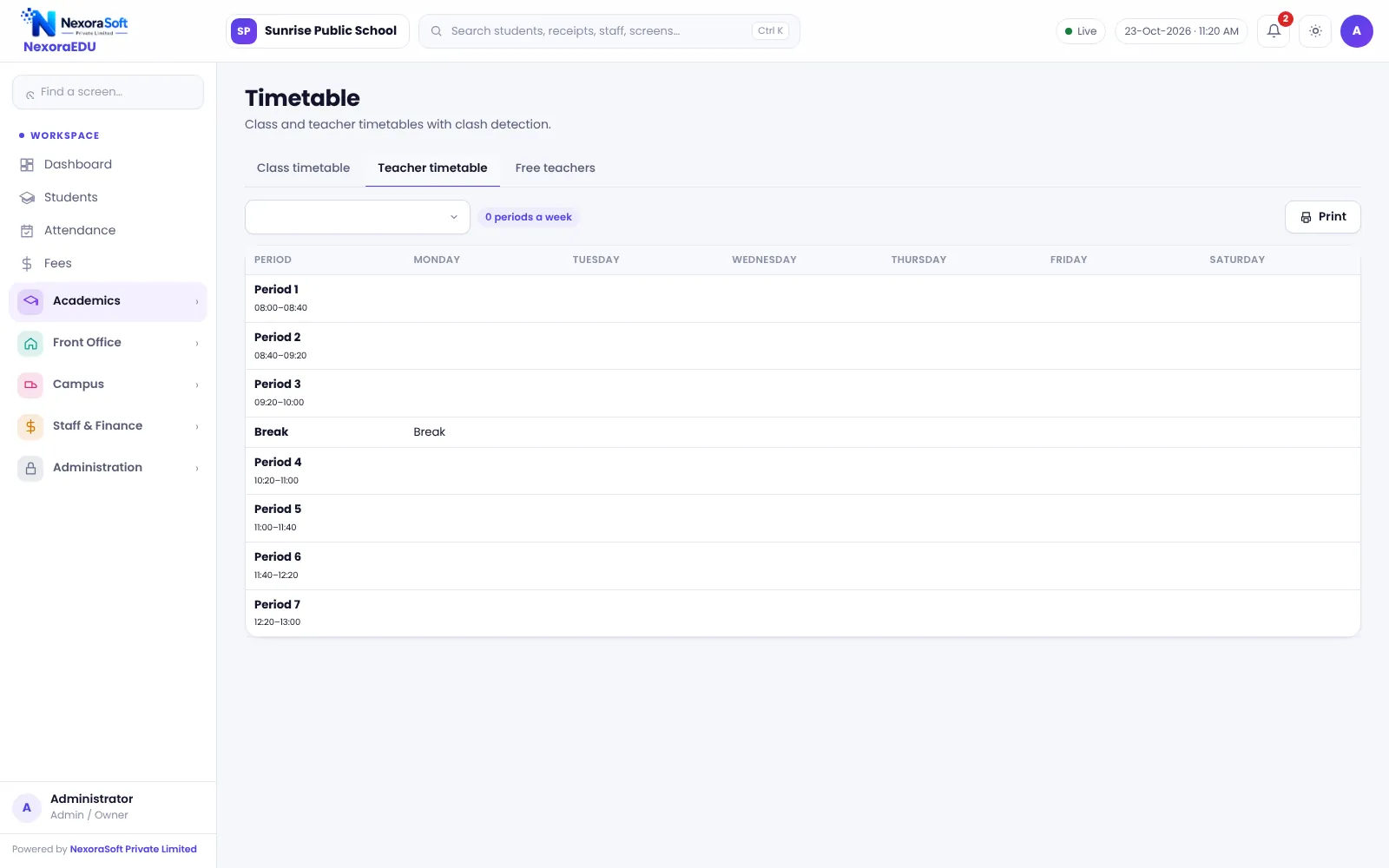Click the 23-Oct-2026 date time chip
Viewport: 1389px width, 868px height.
pyautogui.click(x=1181, y=31)
